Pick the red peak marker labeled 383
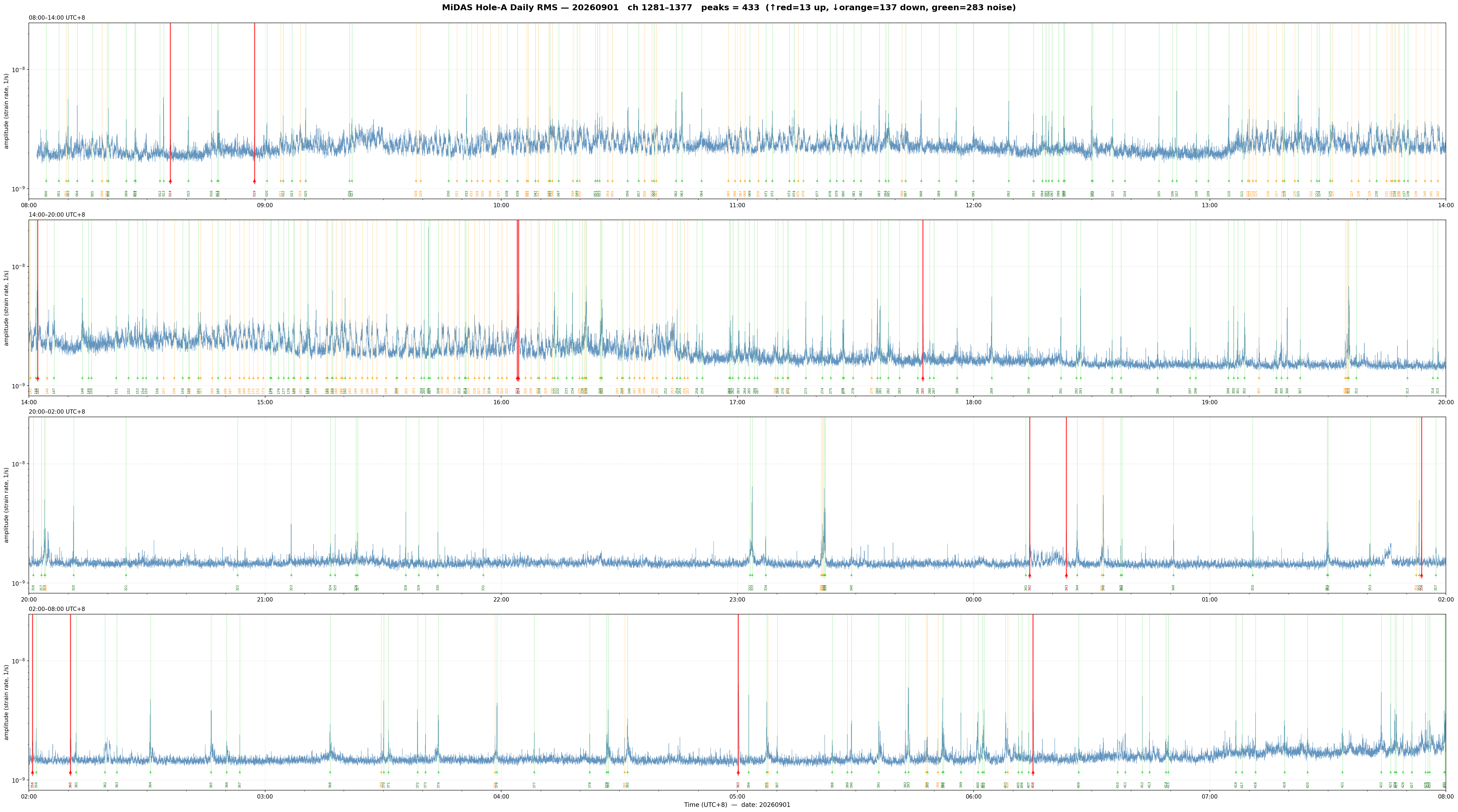Viewport: 1458px width, 812px height. (x=738, y=772)
